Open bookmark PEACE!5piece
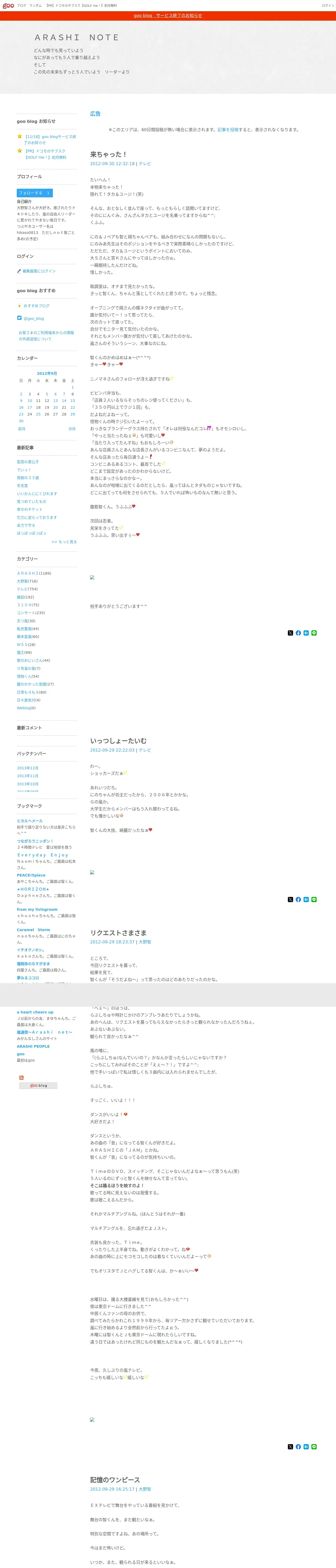Viewport: 336px width, 1568px height. [x=31, y=875]
